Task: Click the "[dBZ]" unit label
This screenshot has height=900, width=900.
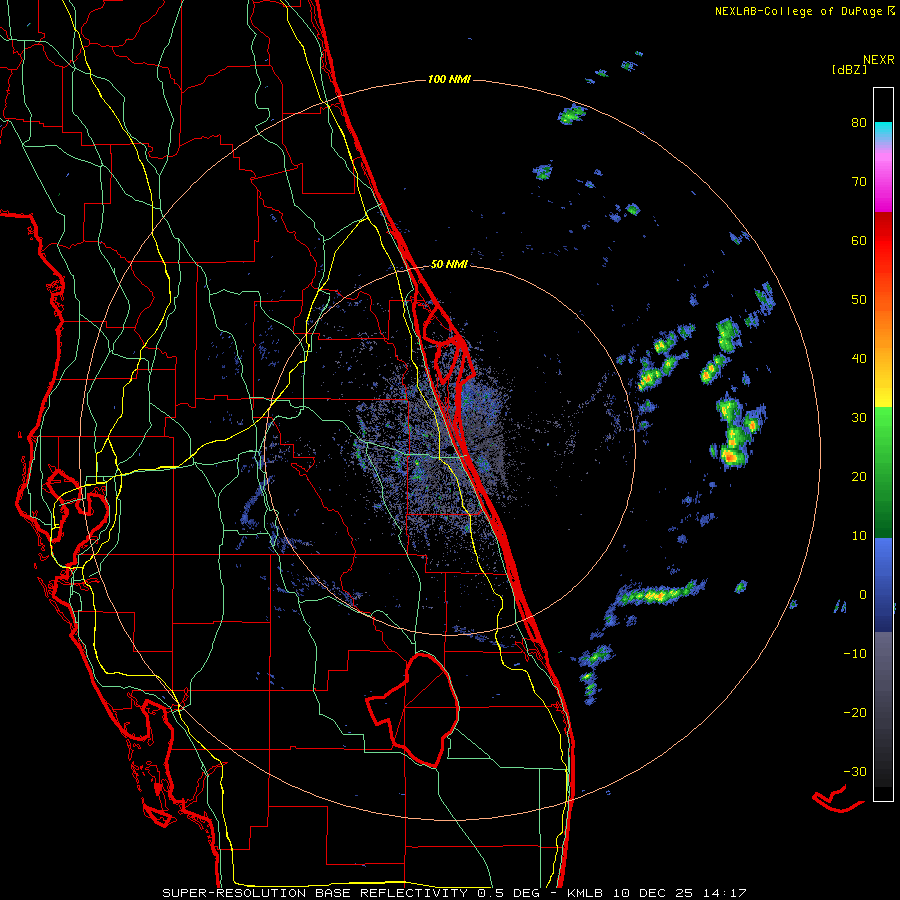Action: 850,70
